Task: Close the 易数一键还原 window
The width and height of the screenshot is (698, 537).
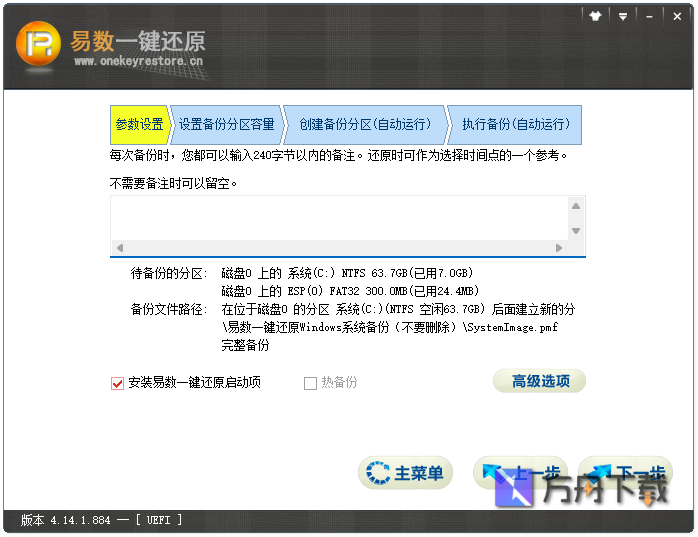Action: (677, 16)
